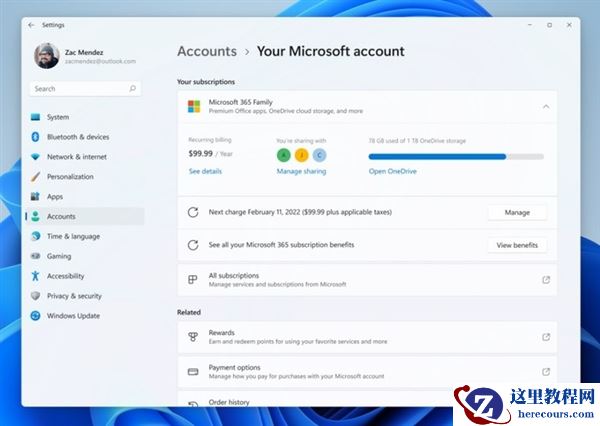Open Privacy & security shield icon
This screenshot has width=600, height=426.
[x=35, y=296]
